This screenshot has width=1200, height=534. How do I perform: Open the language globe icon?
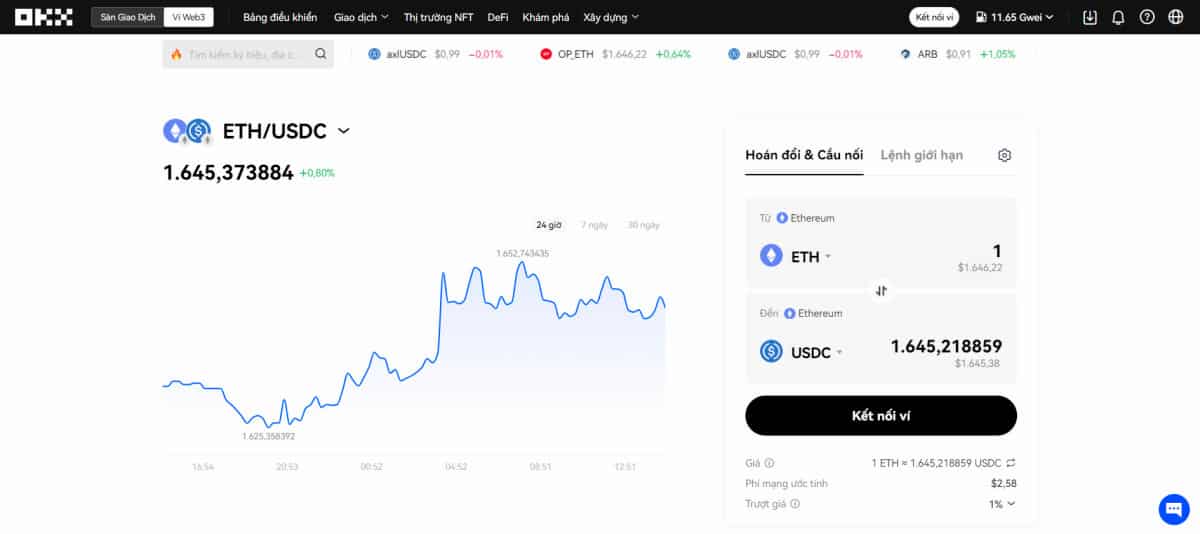click(x=1175, y=17)
